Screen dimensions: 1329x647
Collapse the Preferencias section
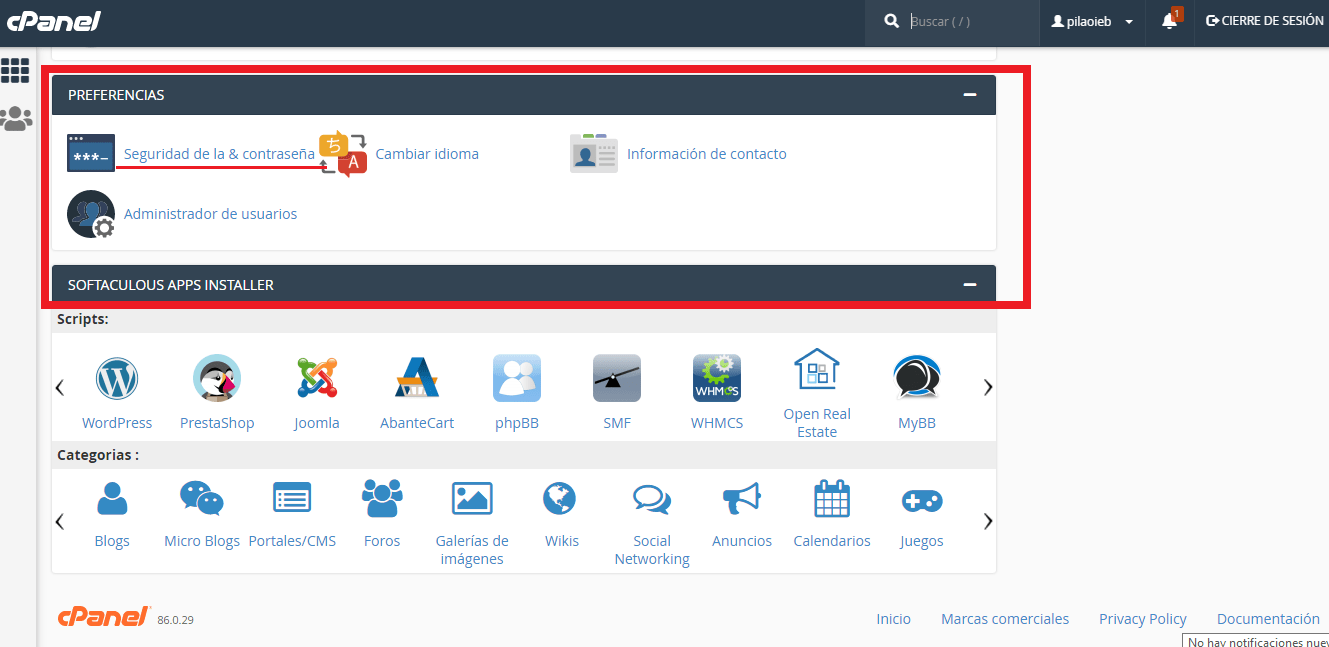pyautogui.click(x=969, y=95)
